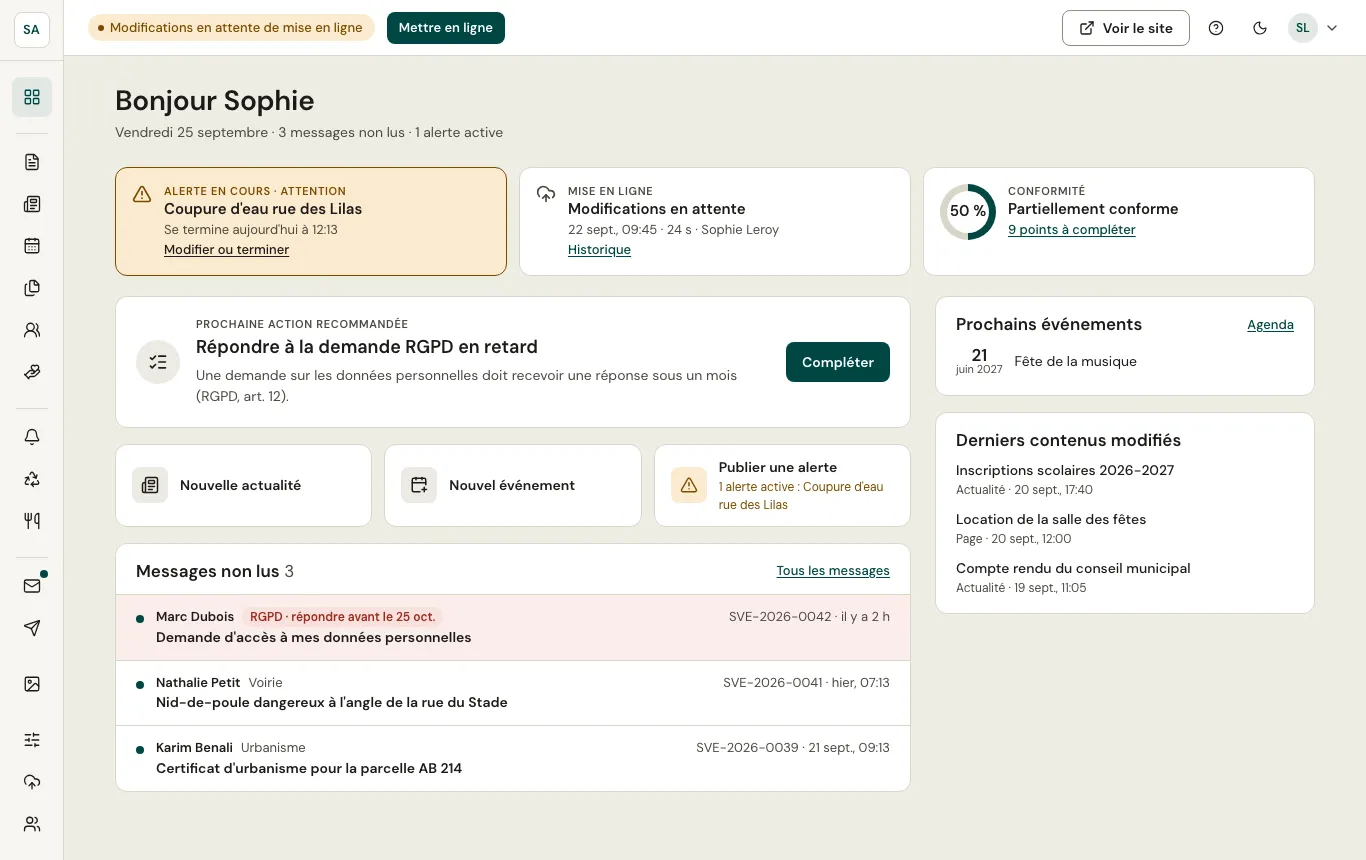This screenshot has width=1366, height=860.
Task: Click the paper-plane icon in the sidebar
Action: (x=32, y=628)
